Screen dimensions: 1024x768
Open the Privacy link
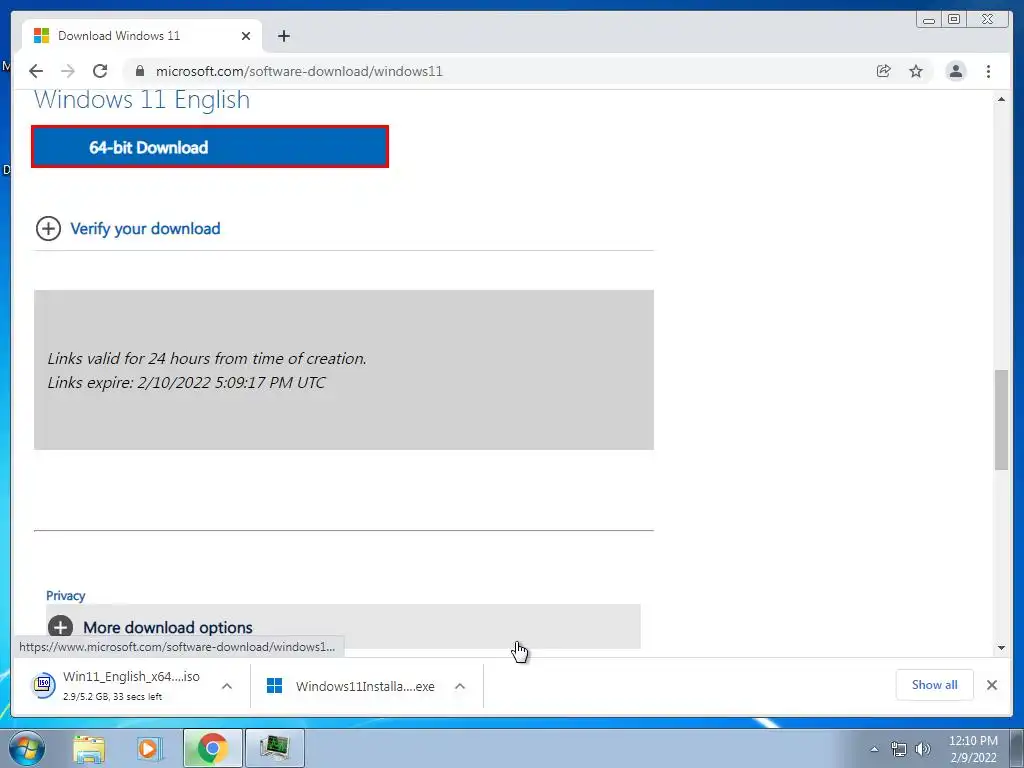pyautogui.click(x=65, y=596)
